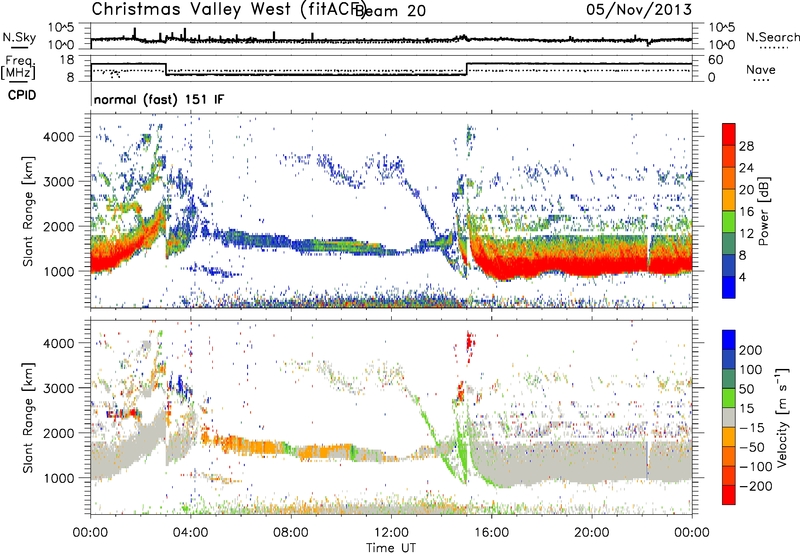Click Power colorbar value '4'

point(742,277)
